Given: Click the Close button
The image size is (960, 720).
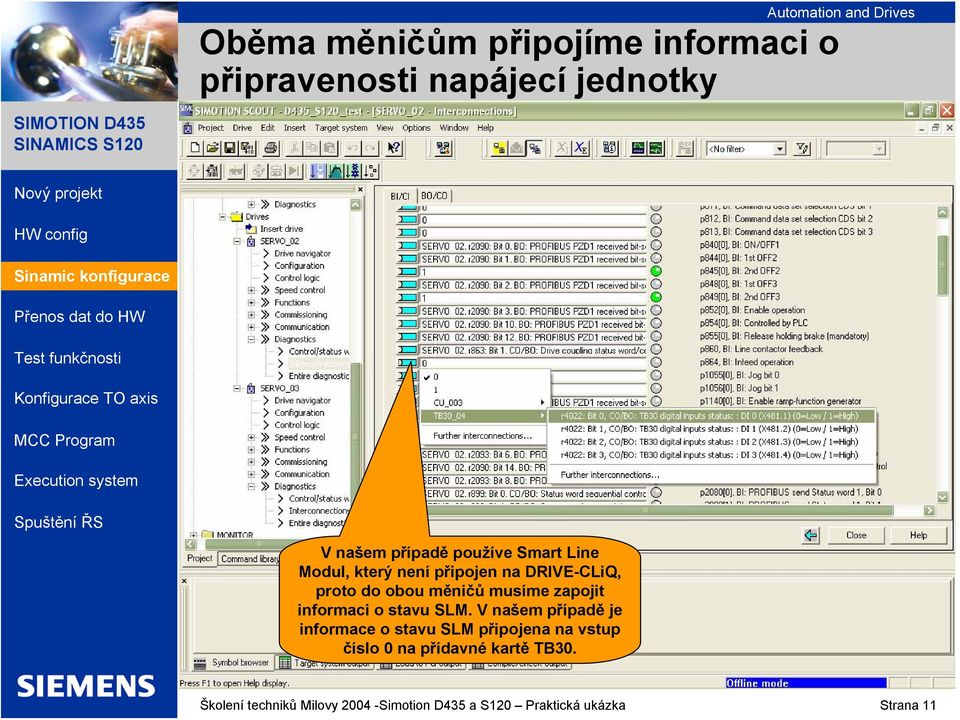Looking at the screenshot, I should pos(856,536).
